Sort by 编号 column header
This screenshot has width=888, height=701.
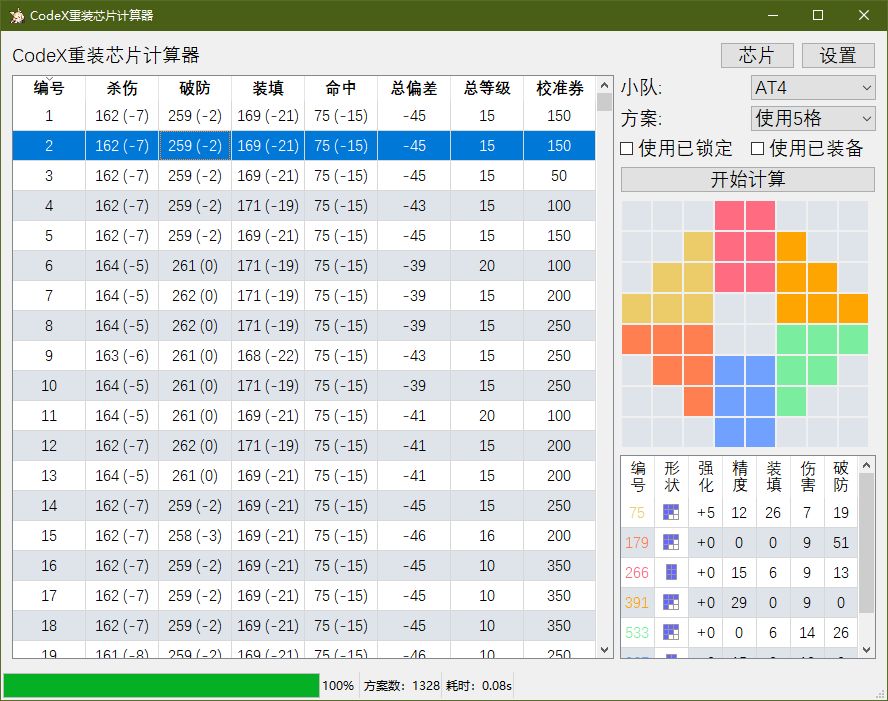point(49,88)
